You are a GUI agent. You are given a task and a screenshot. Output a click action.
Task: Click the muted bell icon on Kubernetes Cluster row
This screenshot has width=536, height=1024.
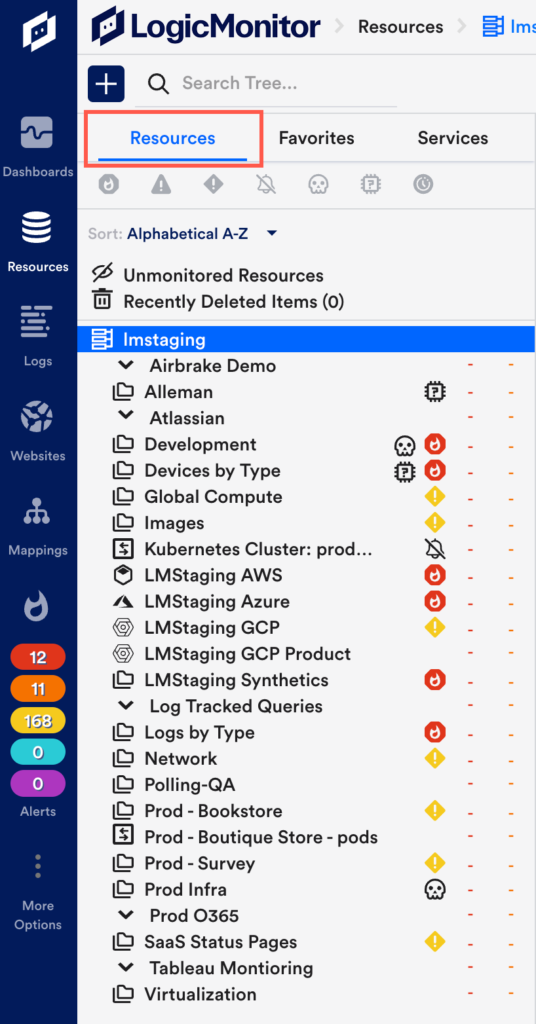coord(434,550)
